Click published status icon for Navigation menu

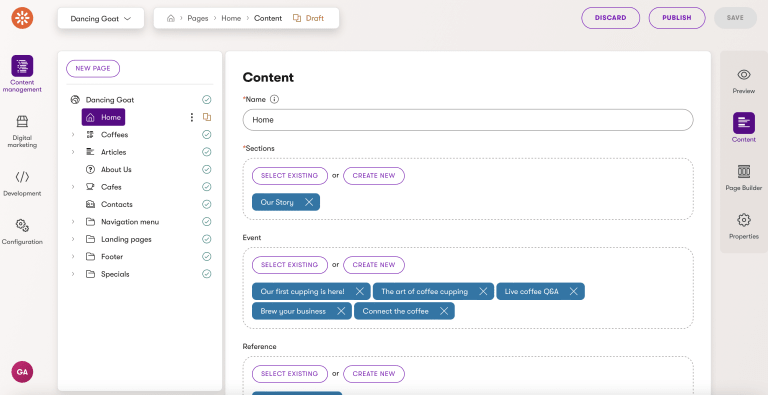[x=207, y=222]
